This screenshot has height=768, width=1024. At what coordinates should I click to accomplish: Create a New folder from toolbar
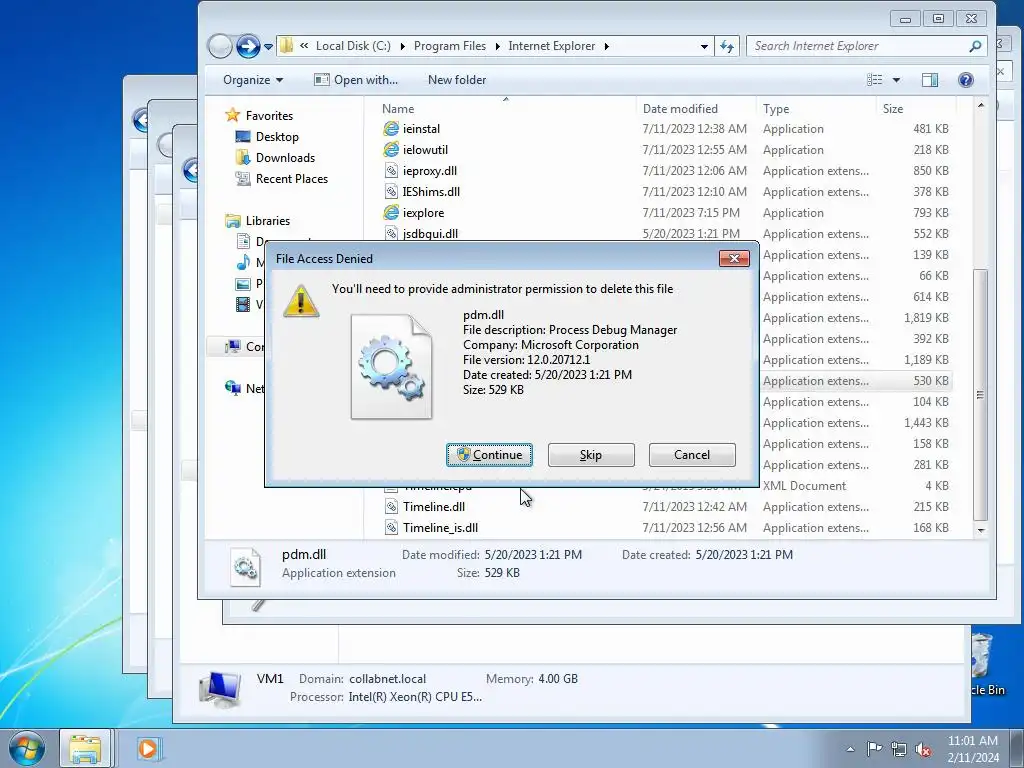[457, 80]
